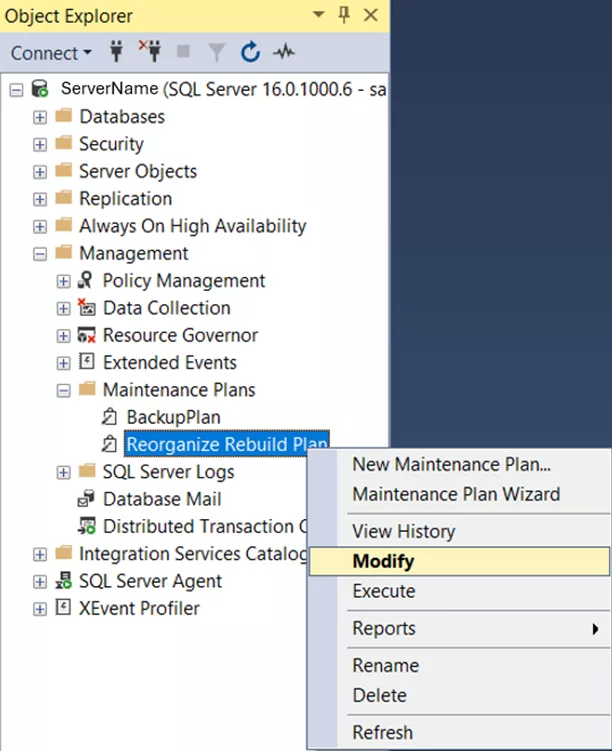Collapse the Management node
The image size is (612, 751).
pyautogui.click(x=40, y=253)
